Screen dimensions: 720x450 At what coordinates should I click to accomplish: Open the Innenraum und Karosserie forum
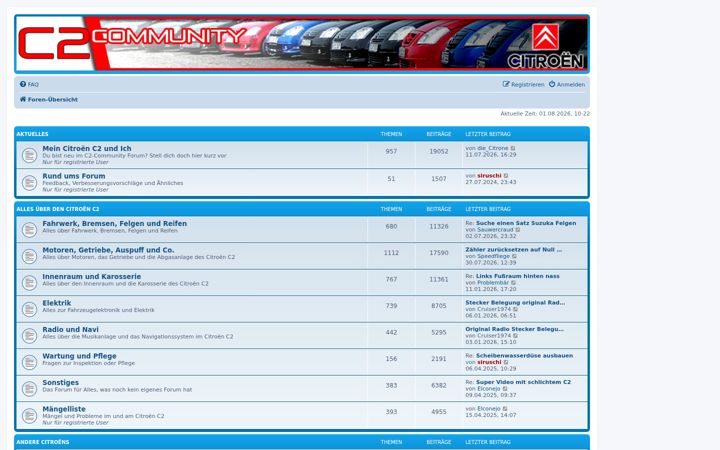click(91, 276)
